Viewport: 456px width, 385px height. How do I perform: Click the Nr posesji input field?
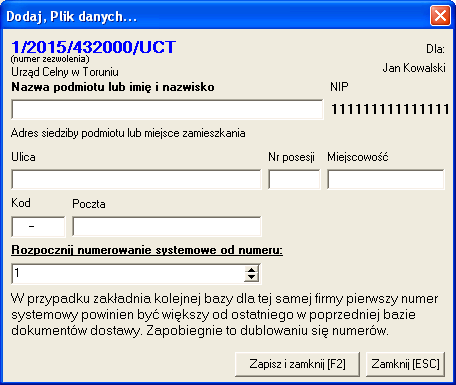point(294,179)
